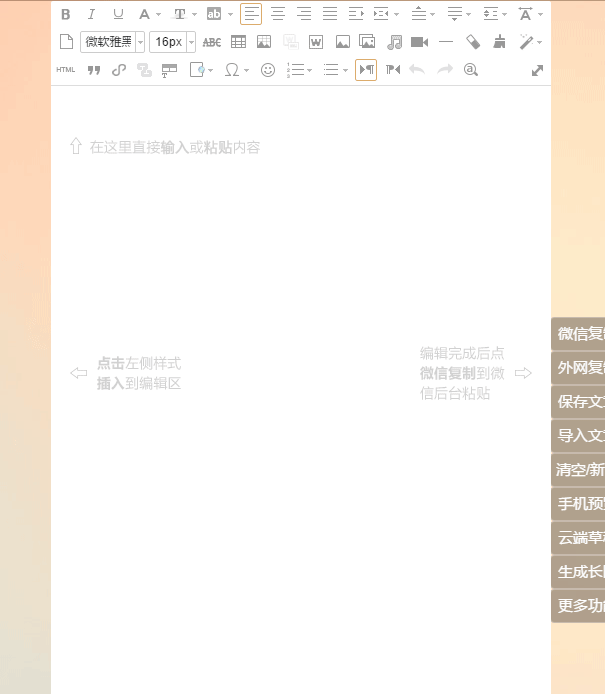605x694 pixels.
Task: Toggle justify alignment
Action: click(330, 14)
